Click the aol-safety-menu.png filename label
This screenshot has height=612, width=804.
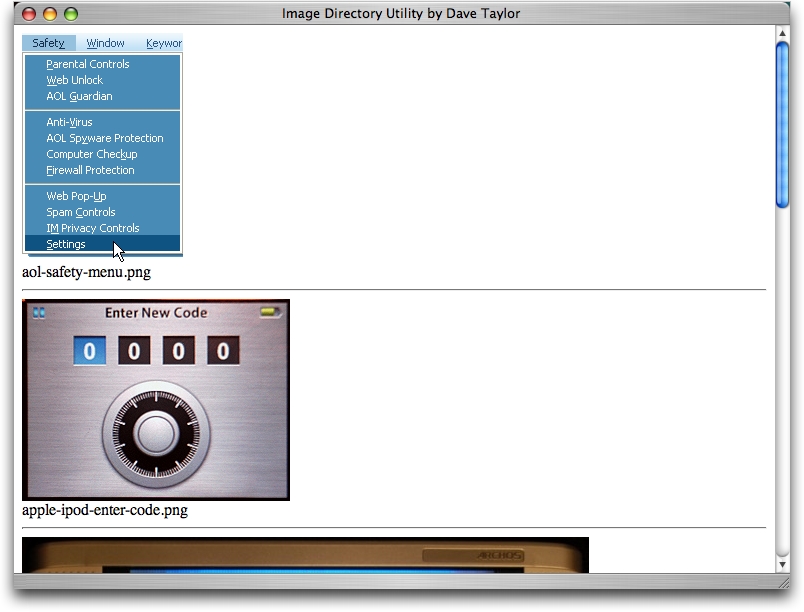(86, 272)
